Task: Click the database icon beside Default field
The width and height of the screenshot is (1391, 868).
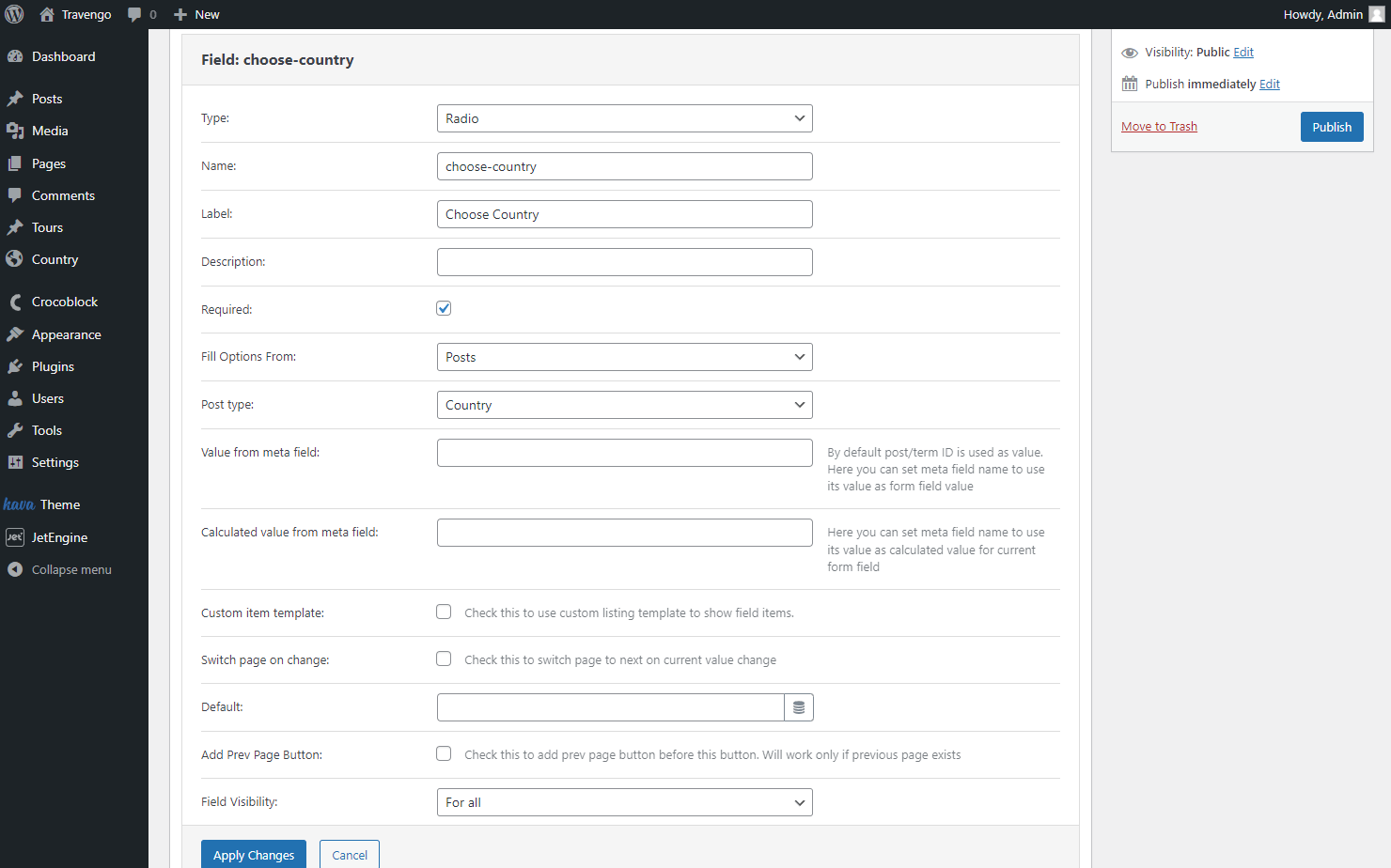Action: [x=799, y=707]
